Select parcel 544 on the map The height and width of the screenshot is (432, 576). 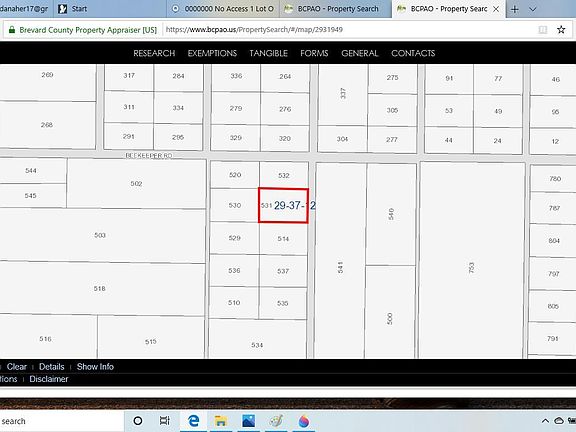point(32,170)
